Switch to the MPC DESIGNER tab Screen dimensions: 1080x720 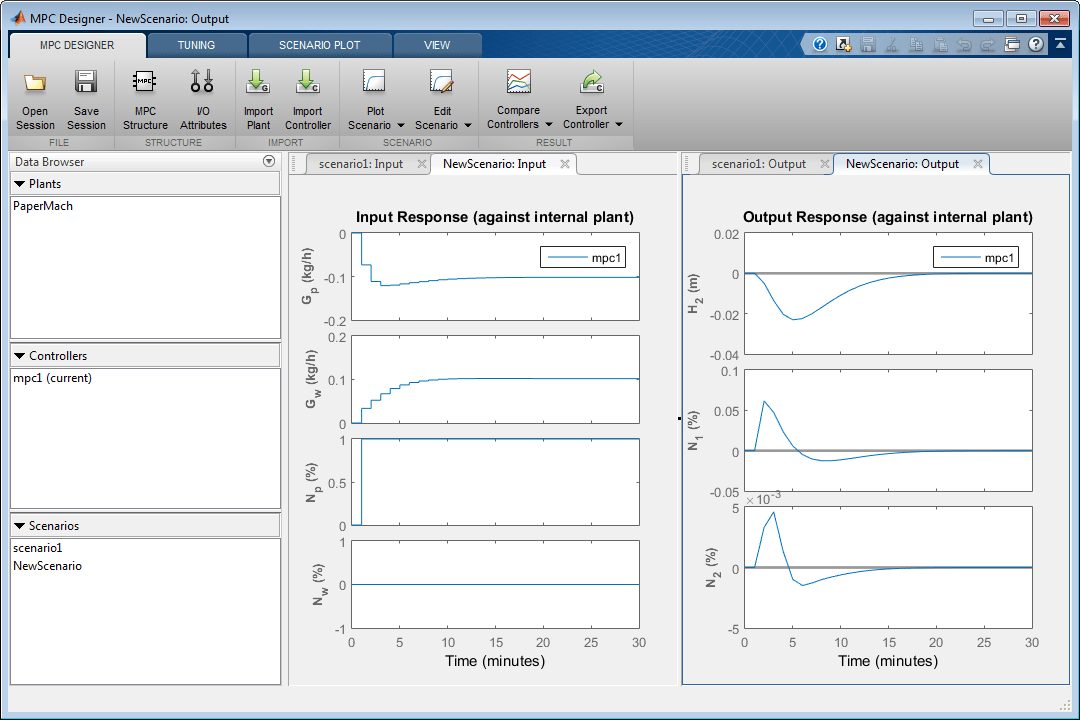tap(77, 45)
